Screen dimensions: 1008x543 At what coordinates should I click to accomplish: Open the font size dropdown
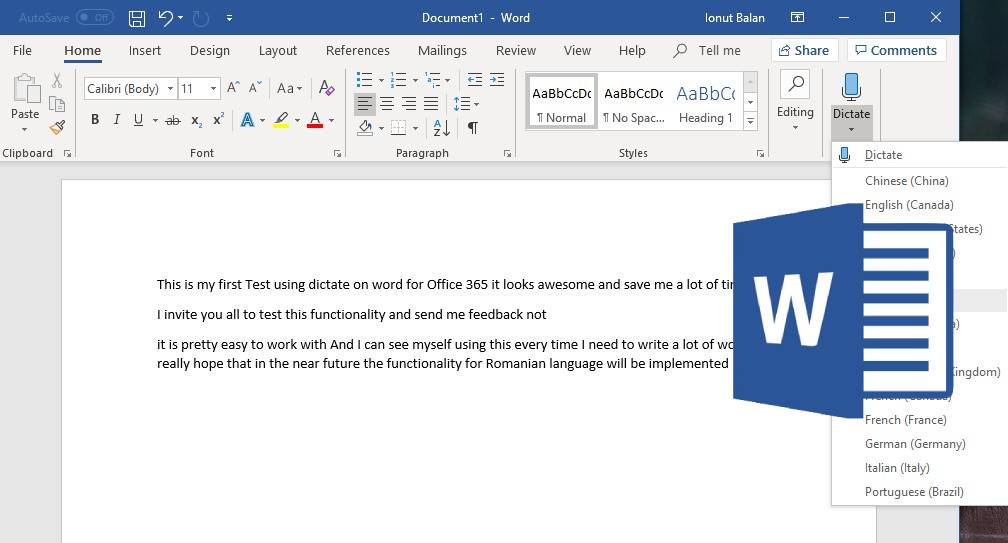tap(213, 88)
